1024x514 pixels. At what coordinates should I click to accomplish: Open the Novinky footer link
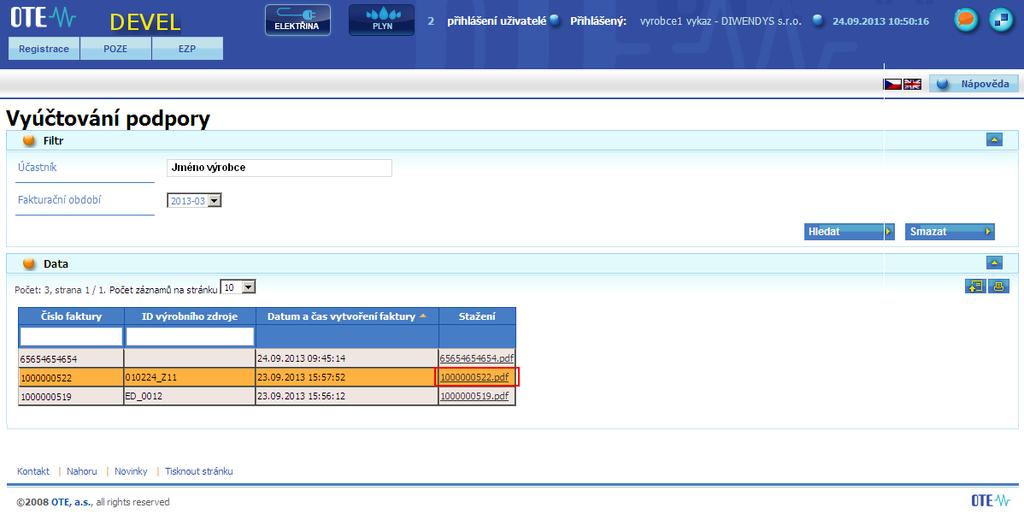coord(131,471)
